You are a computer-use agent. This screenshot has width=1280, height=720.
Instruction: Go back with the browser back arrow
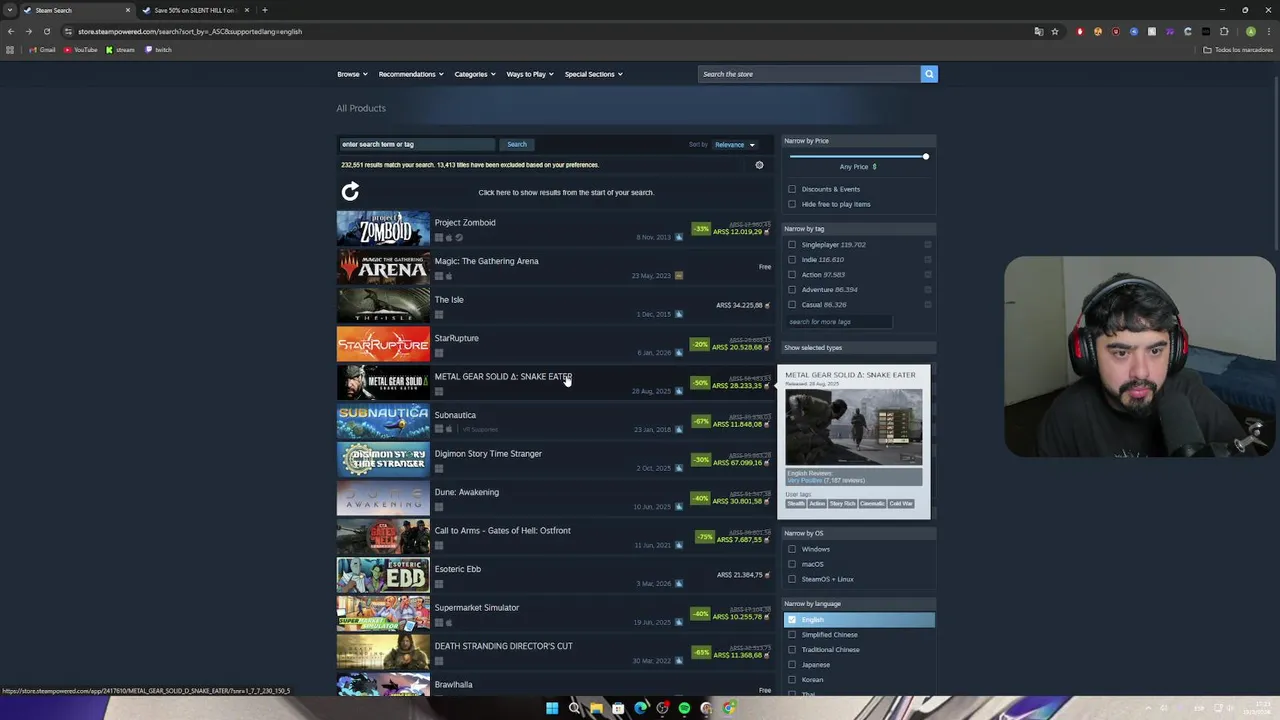click(x=11, y=31)
